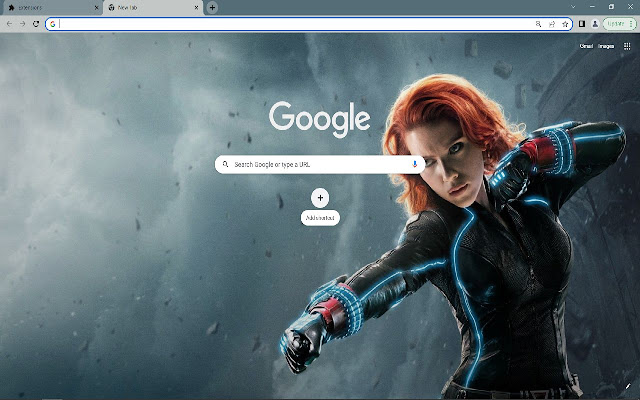
Task: Open the Images link
Action: pos(606,46)
